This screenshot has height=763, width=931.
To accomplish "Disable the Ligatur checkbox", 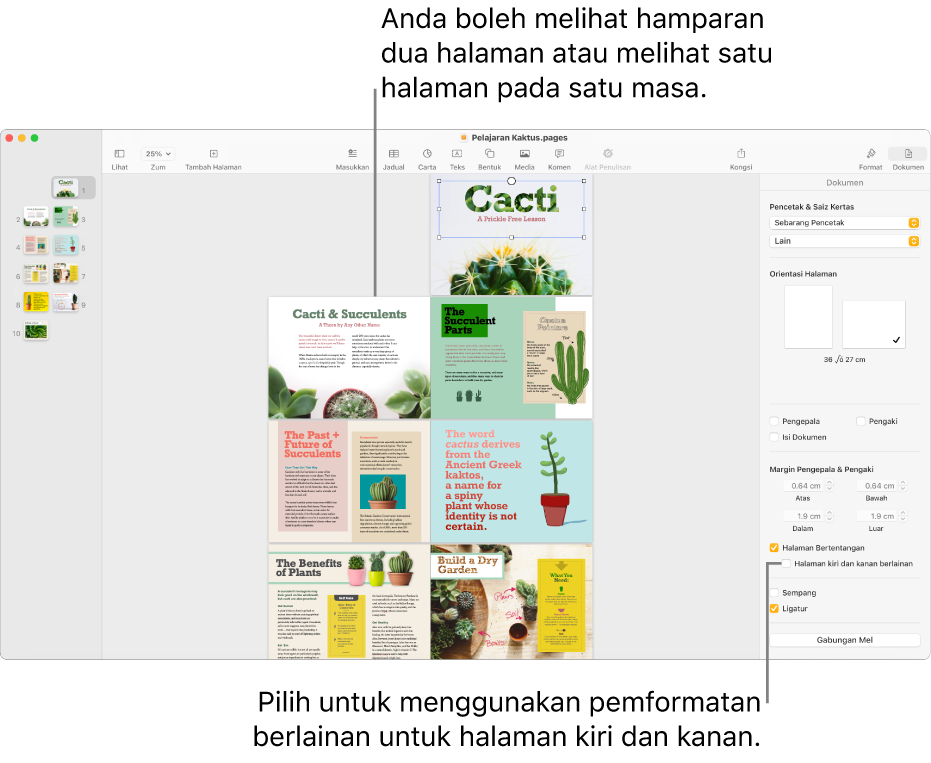I will [x=774, y=609].
